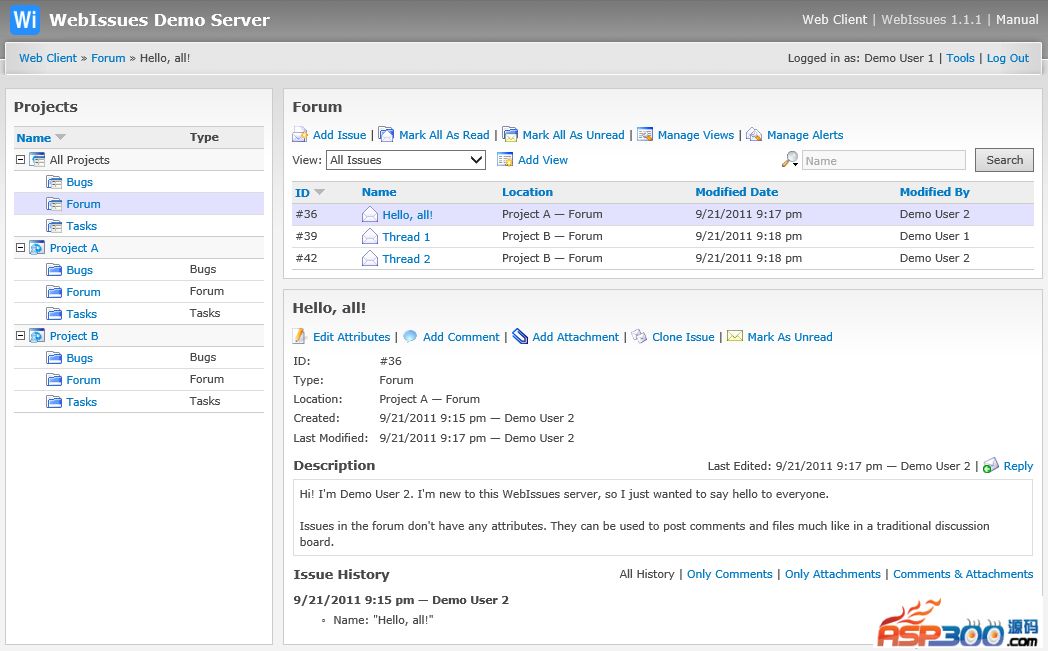Show Only Attachments in issue history
Image resolution: width=1048 pixels, height=651 pixels.
tap(832, 574)
